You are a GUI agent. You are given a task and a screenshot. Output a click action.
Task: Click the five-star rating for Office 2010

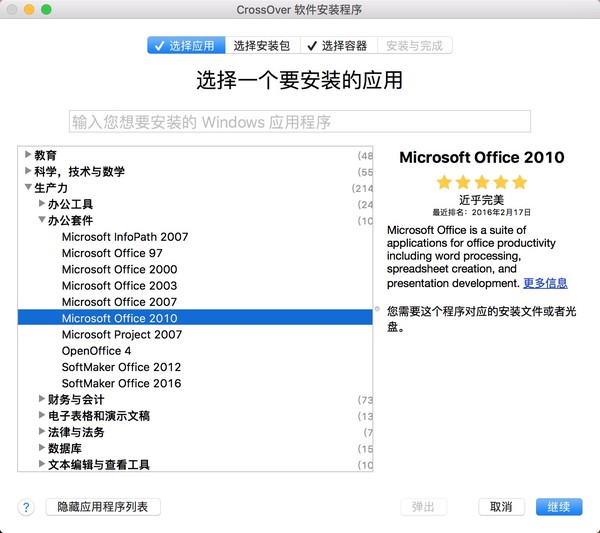481,182
